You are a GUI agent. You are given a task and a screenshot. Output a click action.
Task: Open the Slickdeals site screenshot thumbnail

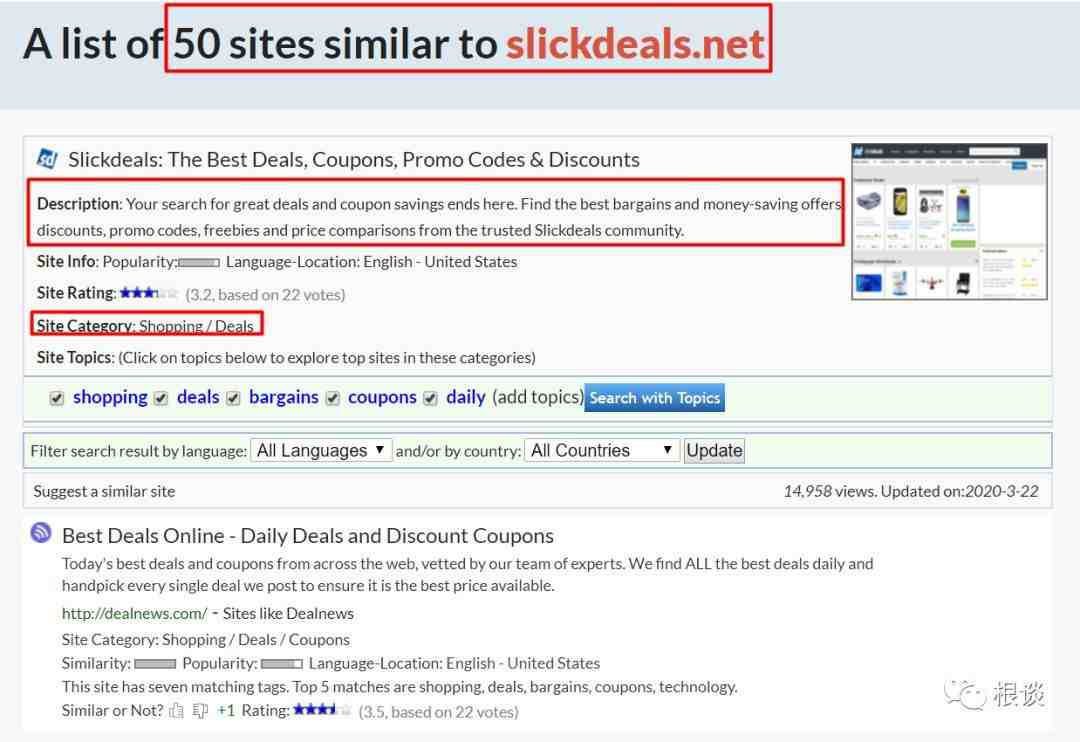pyautogui.click(x=949, y=221)
